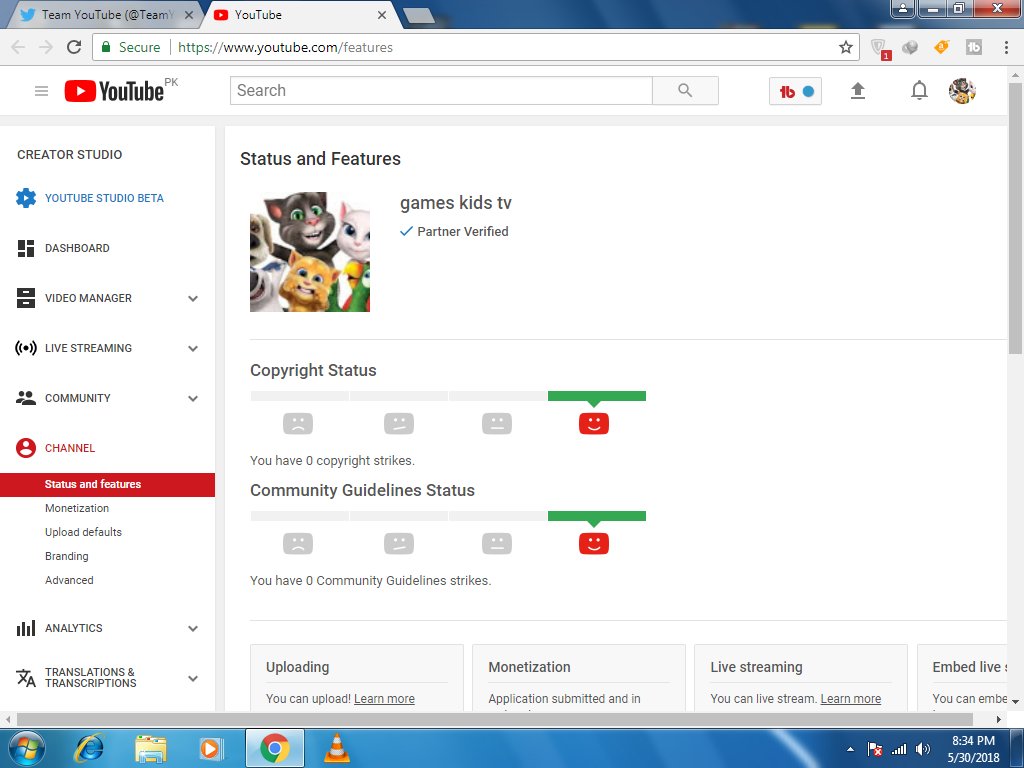Open Advanced channel settings
Screen dimensions: 1024x768
(69, 580)
